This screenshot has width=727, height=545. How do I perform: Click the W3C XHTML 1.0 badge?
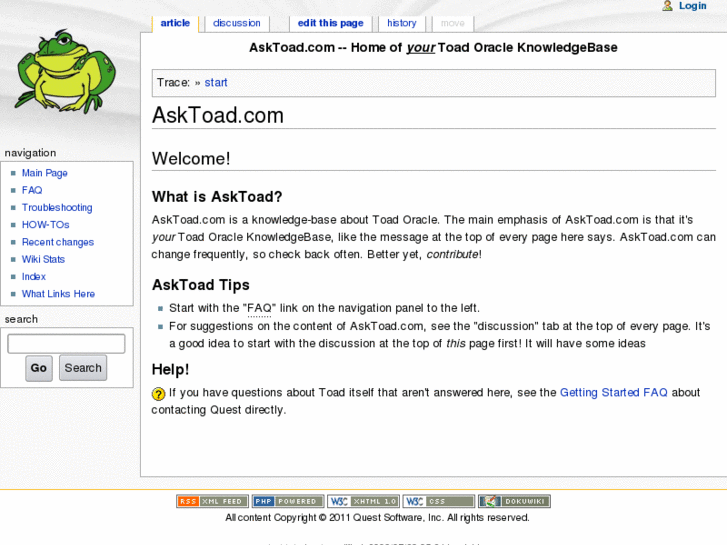(x=363, y=501)
